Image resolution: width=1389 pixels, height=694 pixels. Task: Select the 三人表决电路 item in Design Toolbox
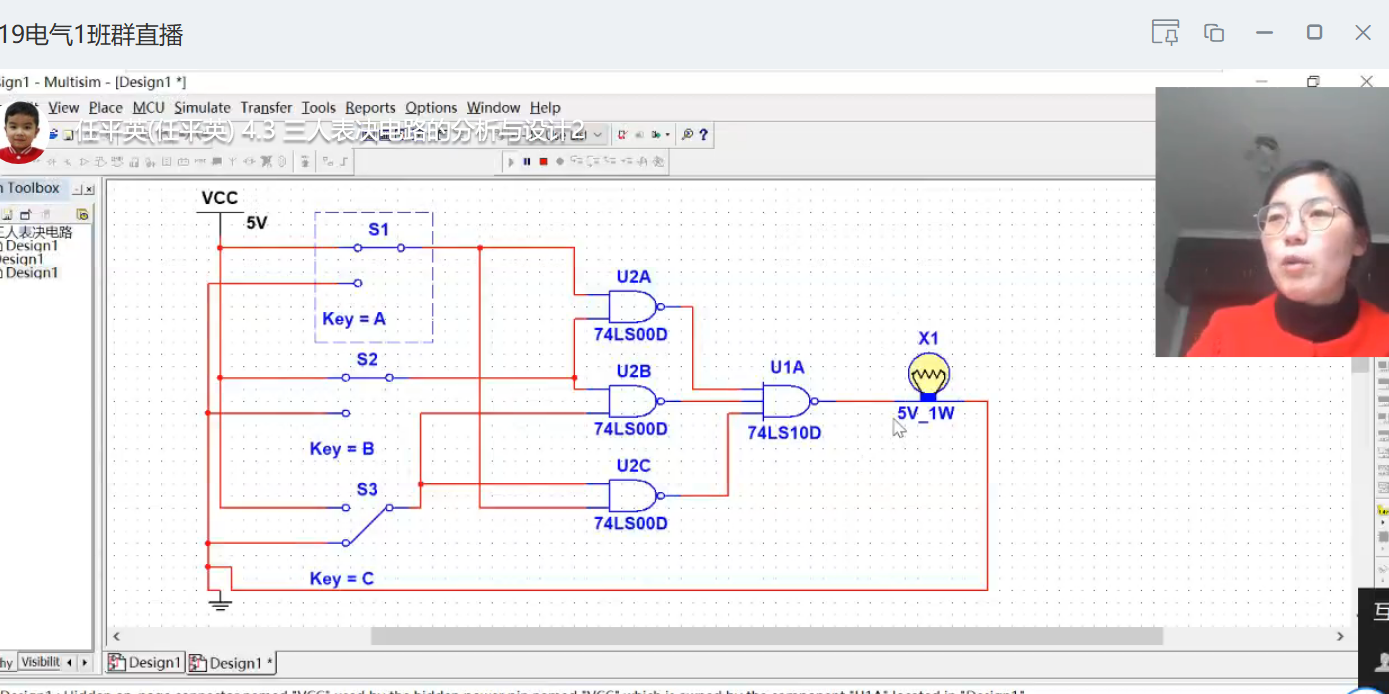38,232
